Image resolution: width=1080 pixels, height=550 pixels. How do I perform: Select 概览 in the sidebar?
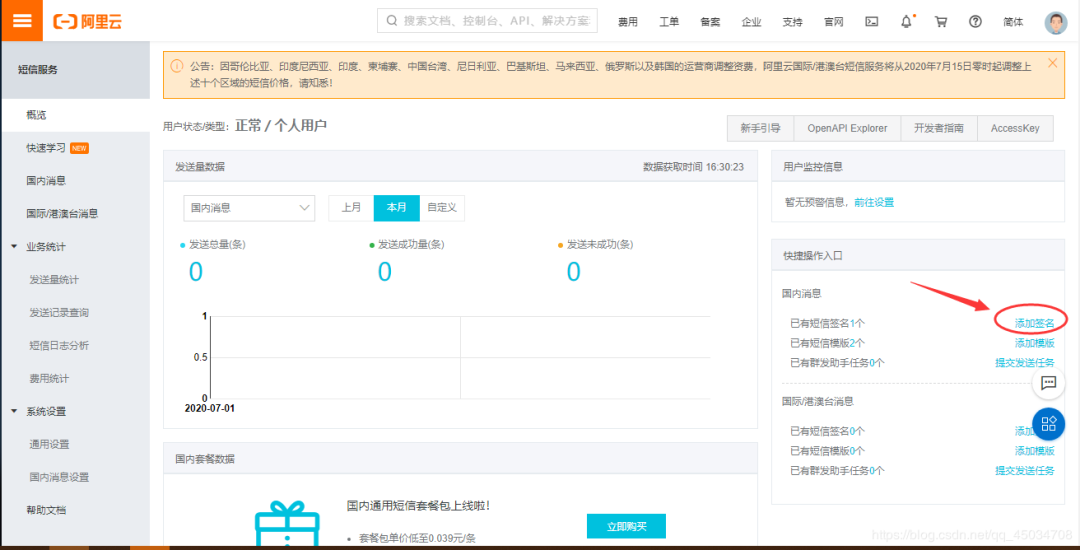75,115
